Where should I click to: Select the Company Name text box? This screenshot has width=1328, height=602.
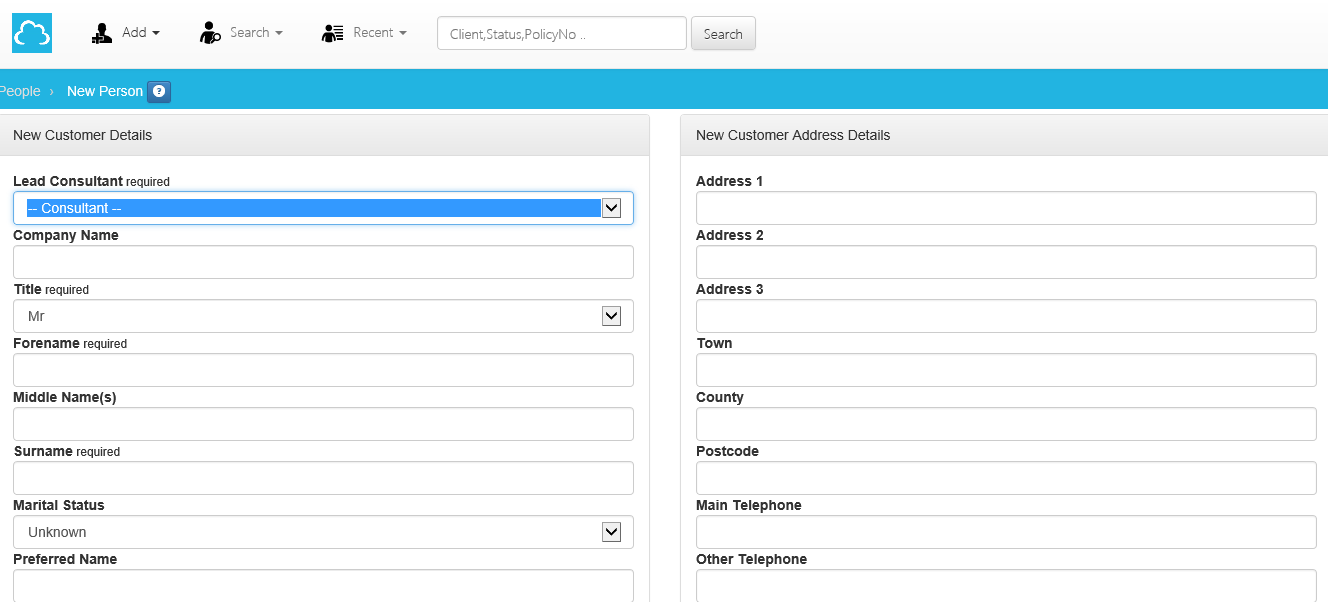[323, 262]
